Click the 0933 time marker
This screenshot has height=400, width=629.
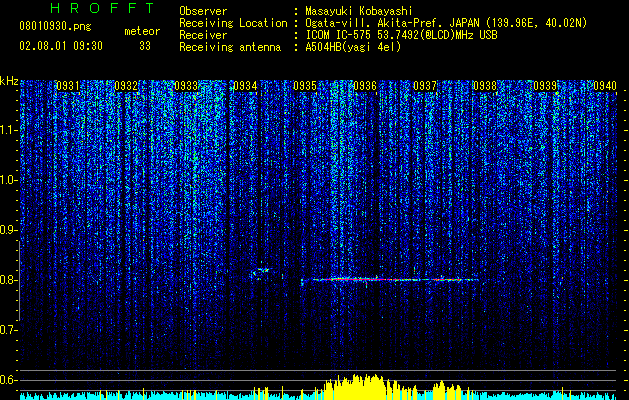(186, 86)
